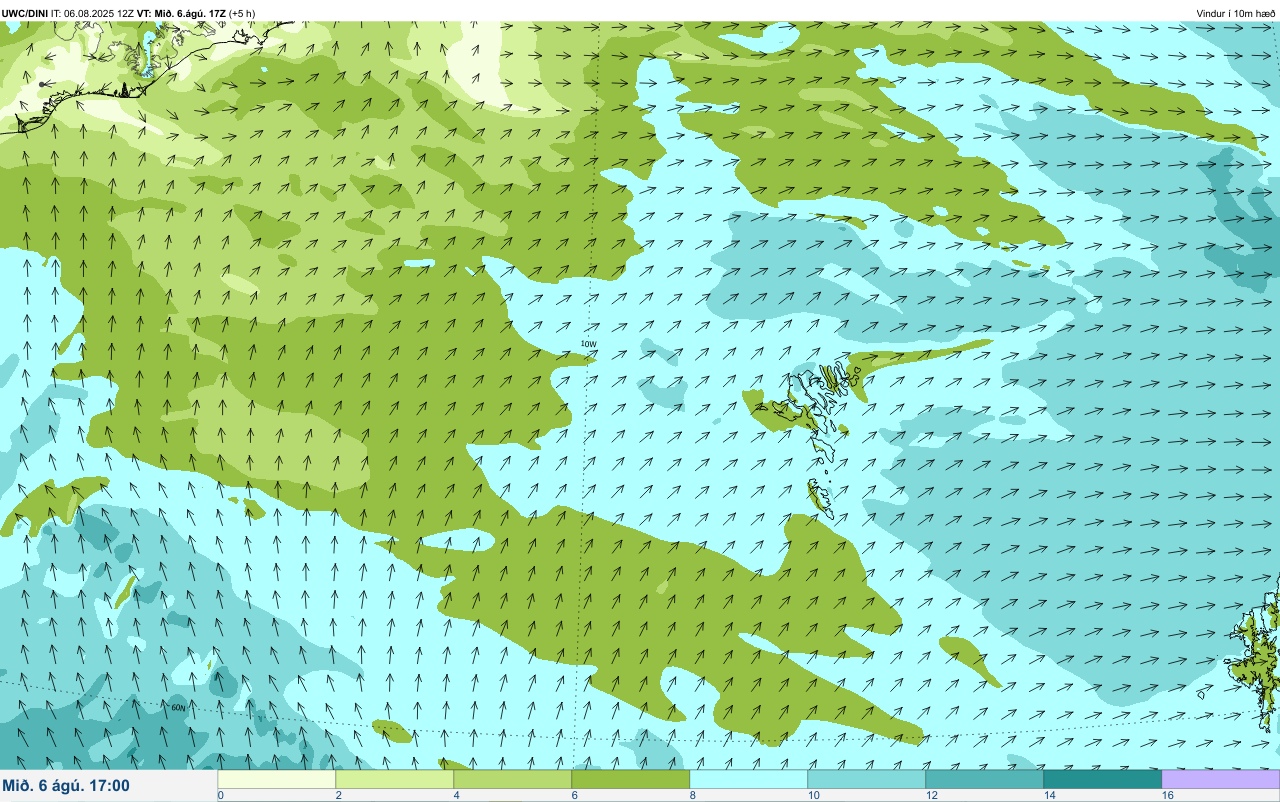Click the legend value '10'
The width and height of the screenshot is (1280, 802).
click(813, 795)
